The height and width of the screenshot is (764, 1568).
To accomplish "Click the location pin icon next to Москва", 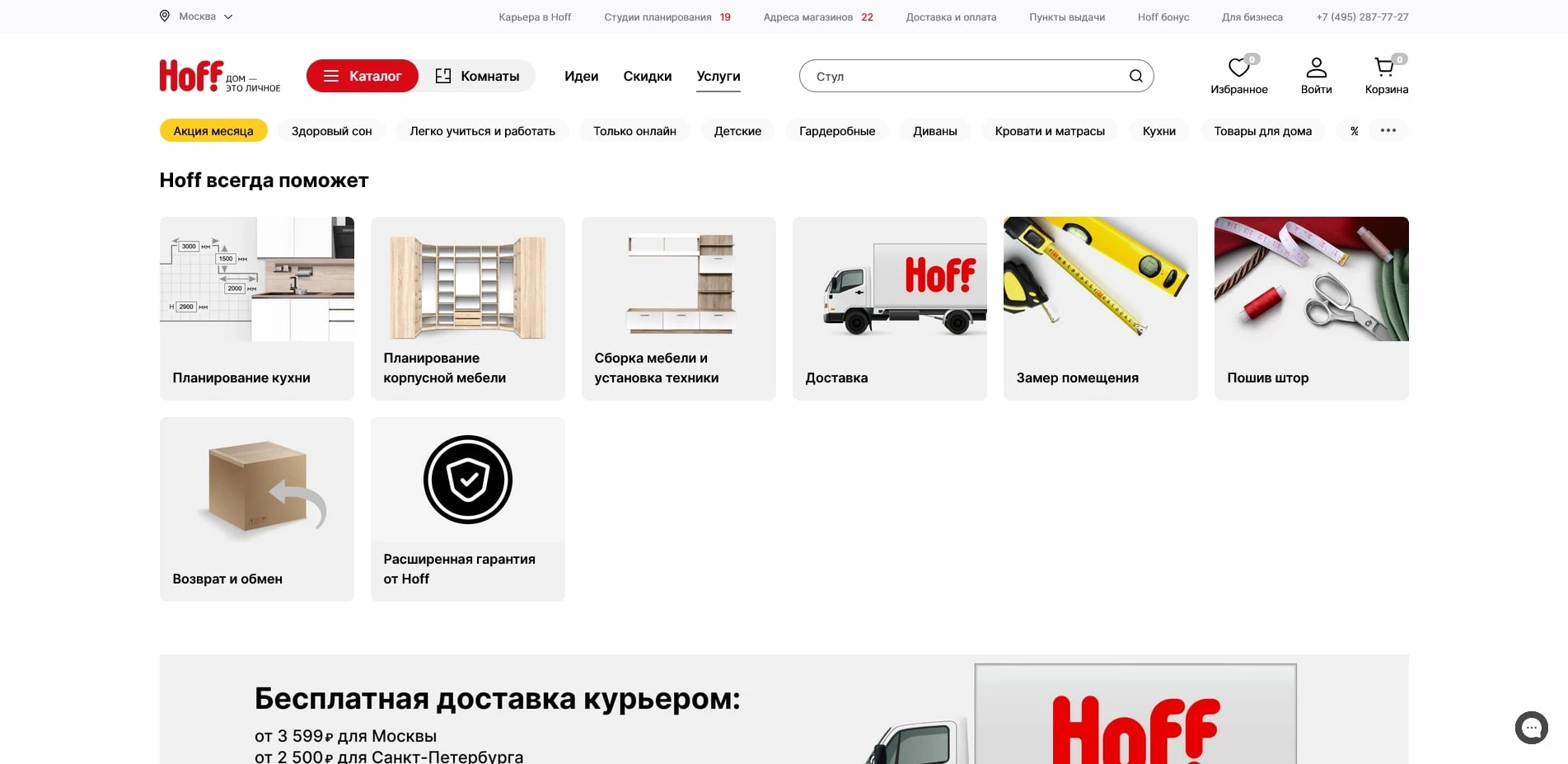I will 164,16.
